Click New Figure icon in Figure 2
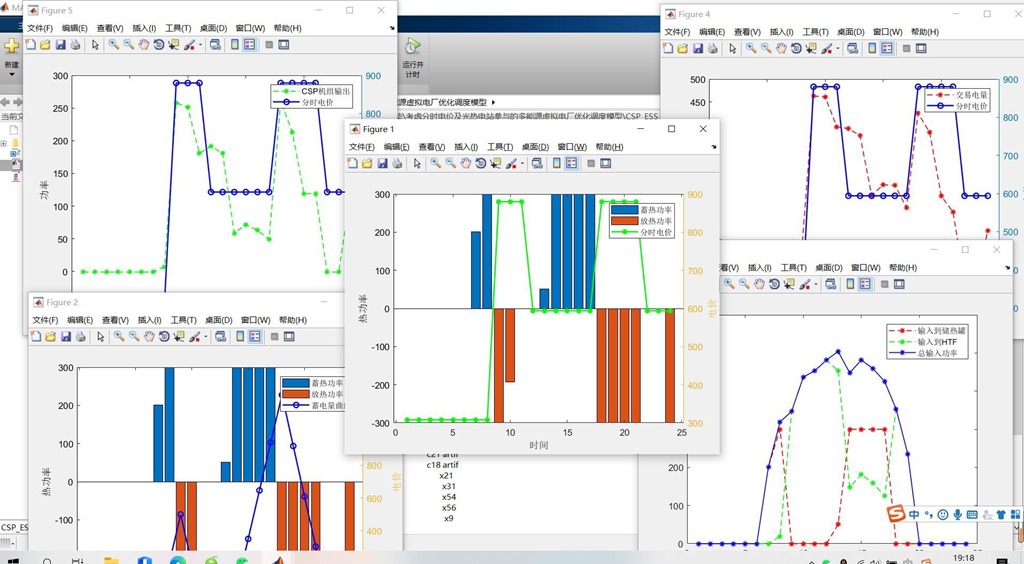This screenshot has width=1024, height=564. 36,336
